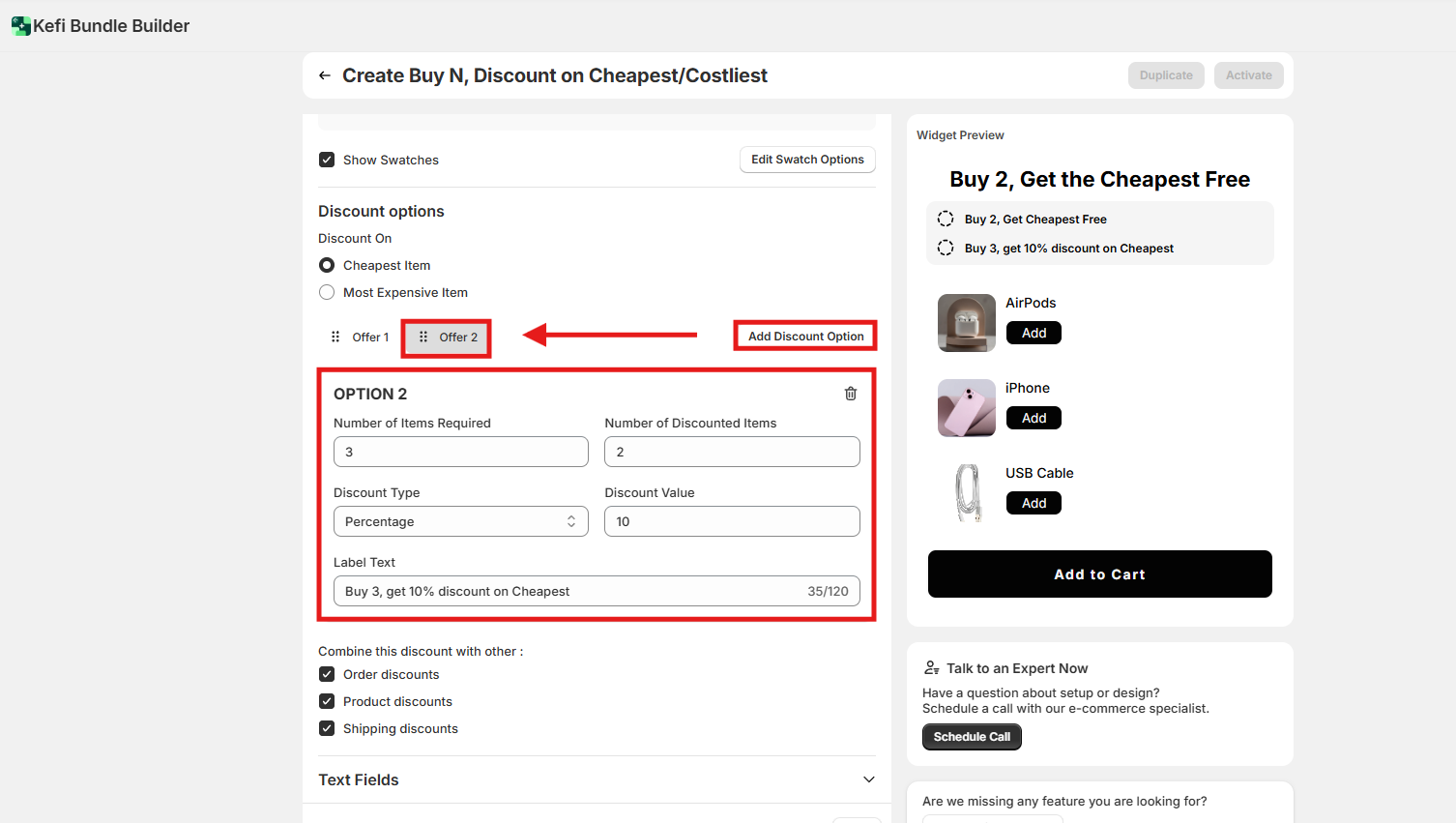Click the back arrow beside the page title
Viewport: 1456px width, 823px height.
pyautogui.click(x=325, y=75)
